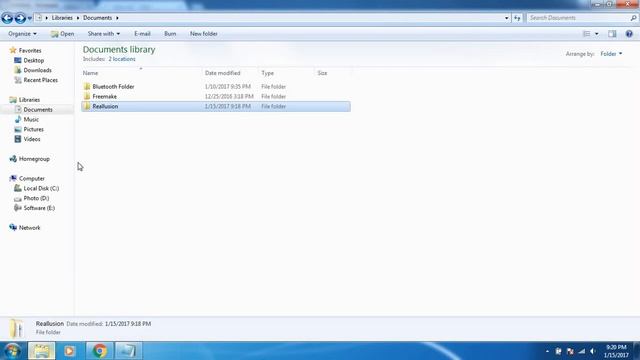The width and height of the screenshot is (640, 360).
Task: Open the Share with menu
Action: pyautogui.click(x=104, y=34)
